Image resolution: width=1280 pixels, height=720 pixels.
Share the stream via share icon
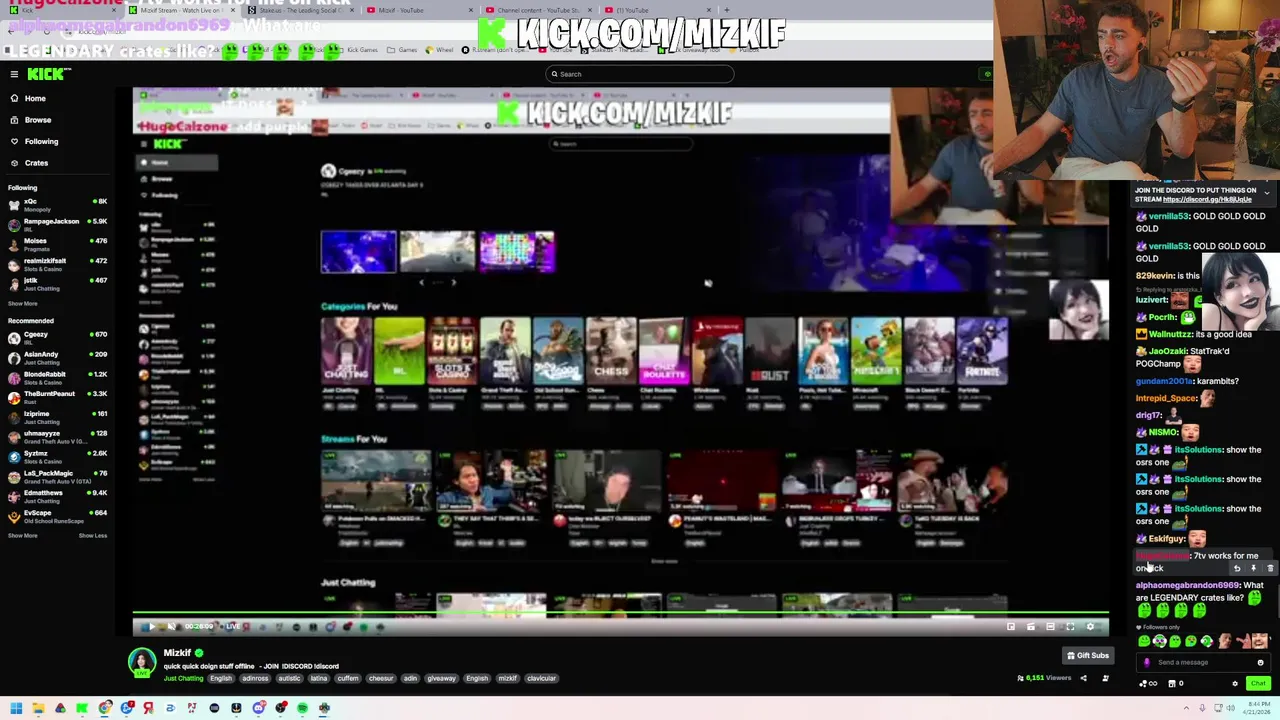(x=1084, y=678)
